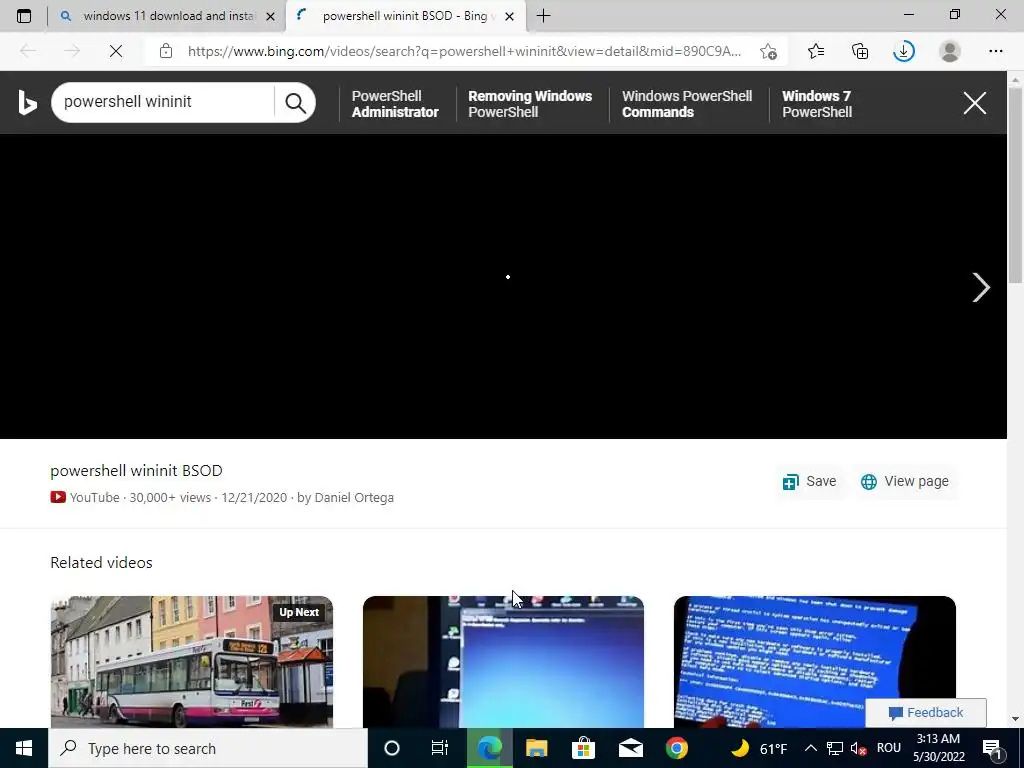Open the weather widget showing 61°F
The width and height of the screenshot is (1024, 768).
[x=759, y=748]
